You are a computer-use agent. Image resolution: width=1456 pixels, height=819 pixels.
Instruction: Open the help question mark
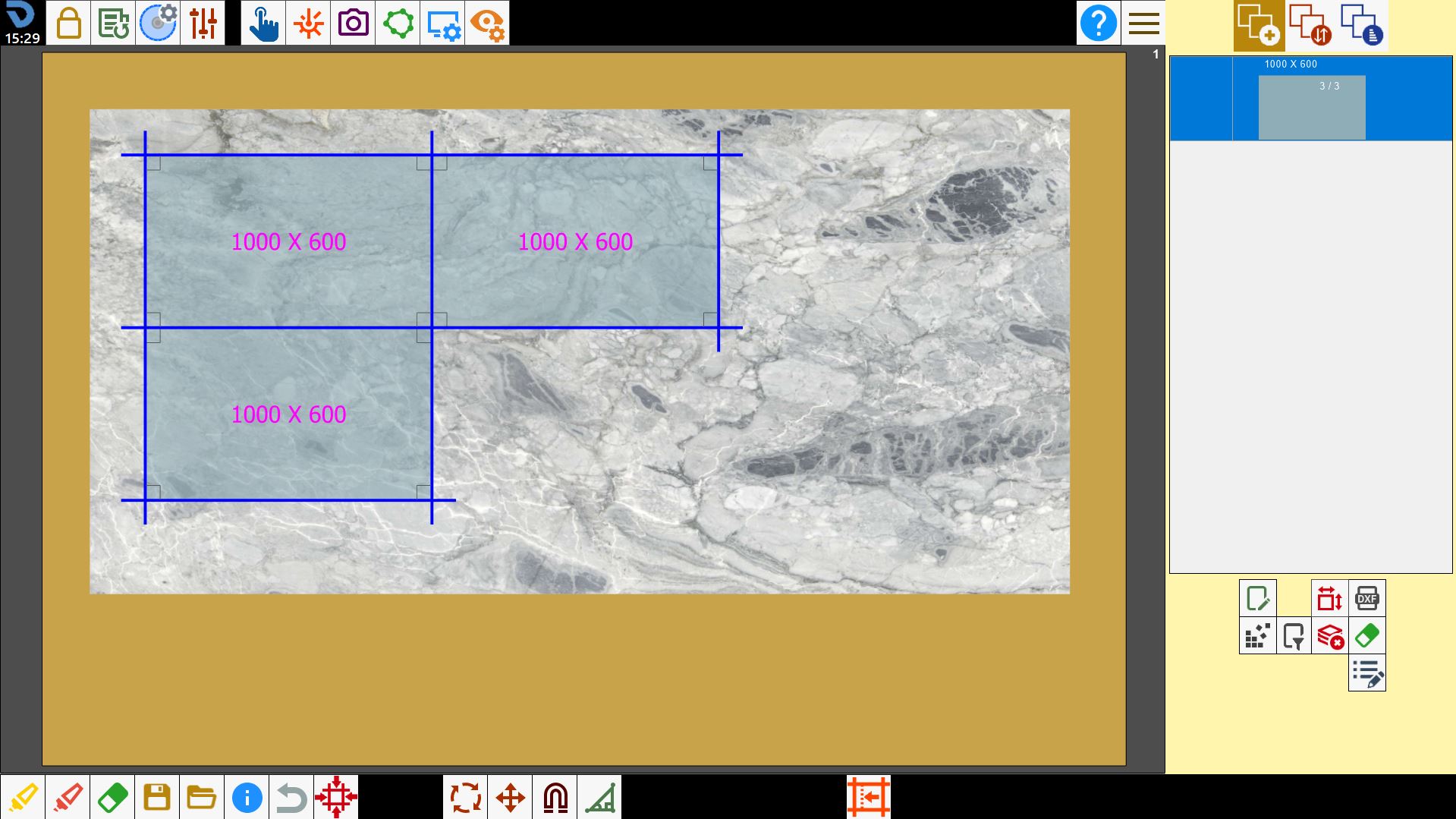(x=1098, y=23)
